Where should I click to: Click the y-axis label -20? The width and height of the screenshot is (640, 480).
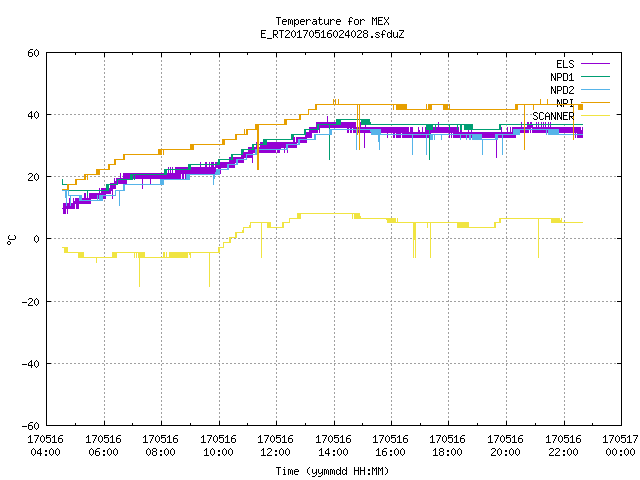[x=31, y=302]
